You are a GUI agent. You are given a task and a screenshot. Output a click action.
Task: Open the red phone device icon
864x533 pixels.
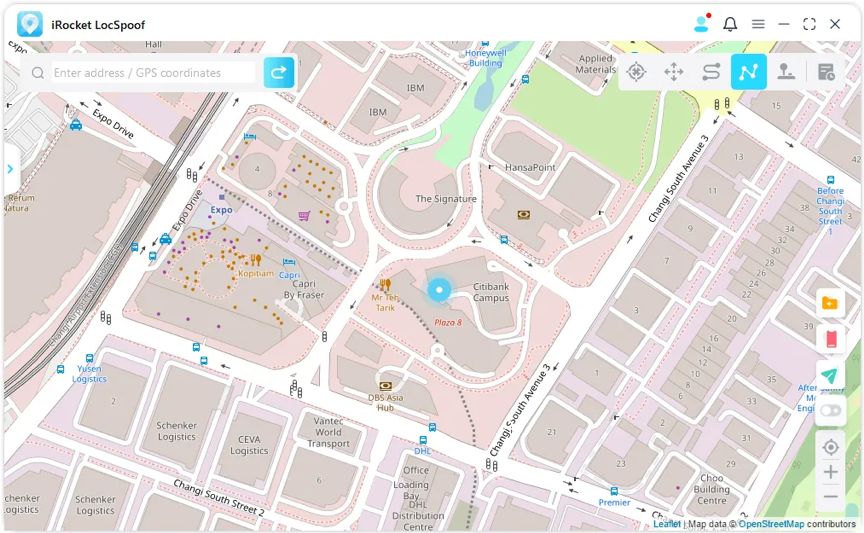coord(830,340)
